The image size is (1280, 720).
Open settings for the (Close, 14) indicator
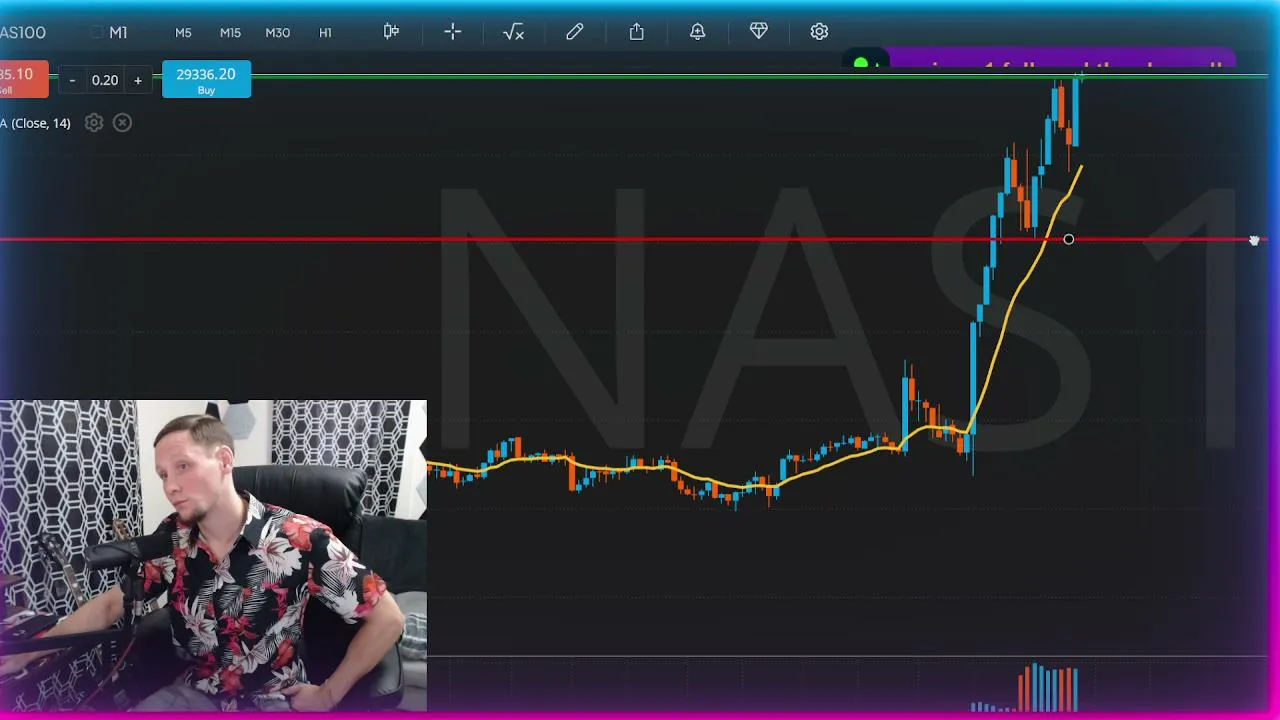[94, 123]
